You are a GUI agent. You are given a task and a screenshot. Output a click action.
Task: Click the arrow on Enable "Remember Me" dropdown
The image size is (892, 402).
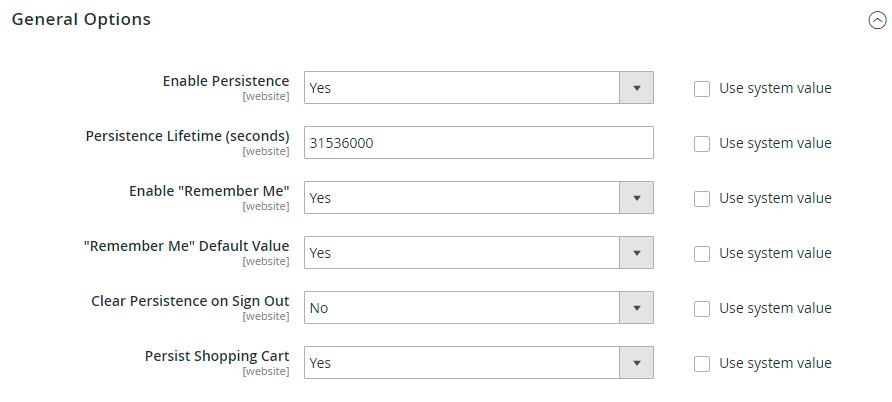(x=636, y=198)
